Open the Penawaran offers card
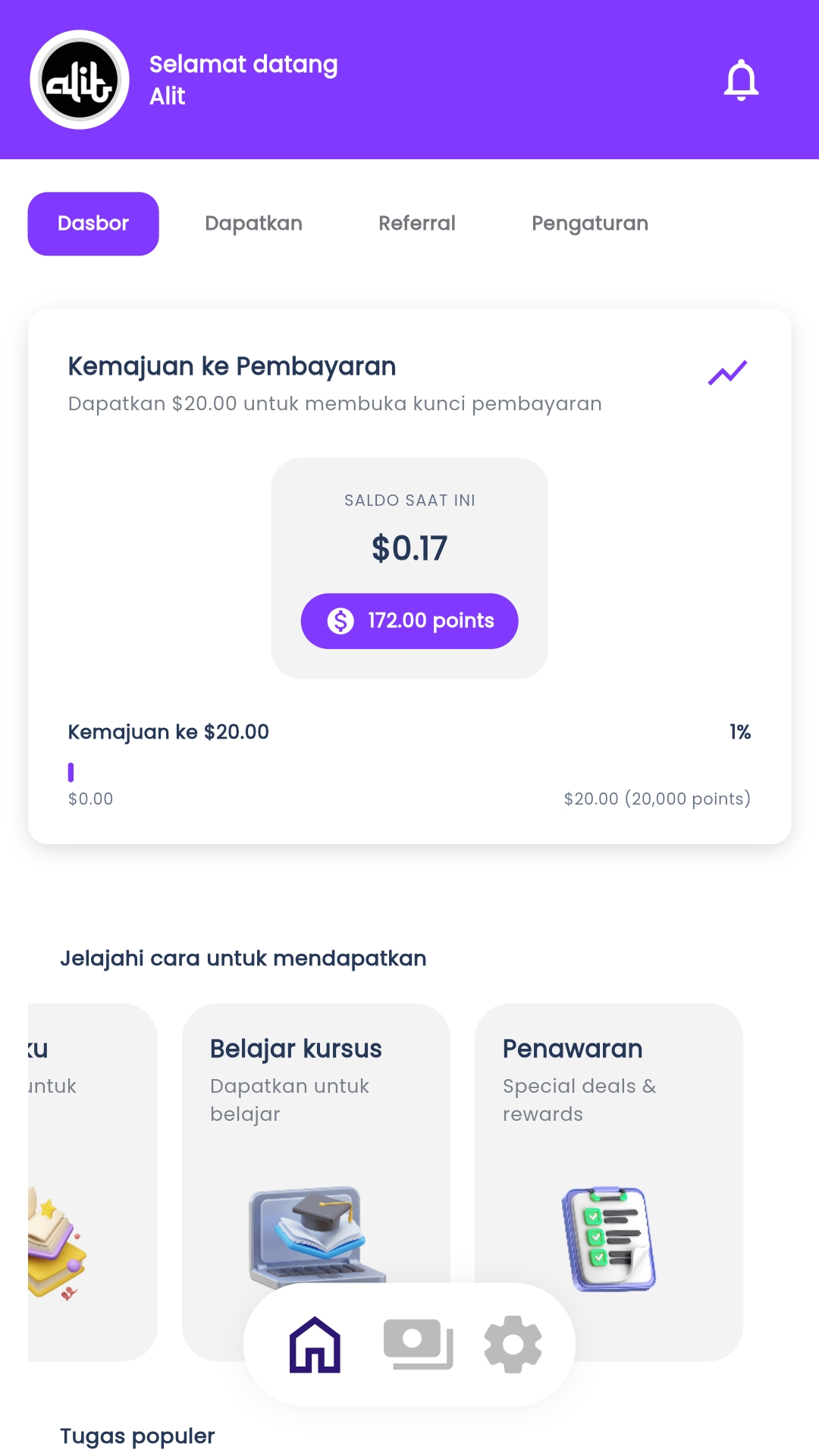Image resolution: width=819 pixels, height=1456 pixels. coord(608,1100)
